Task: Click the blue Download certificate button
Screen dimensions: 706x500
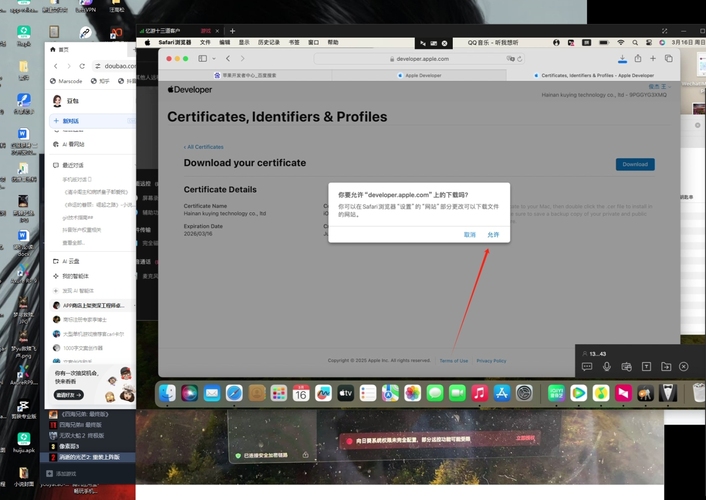Action: coord(635,164)
